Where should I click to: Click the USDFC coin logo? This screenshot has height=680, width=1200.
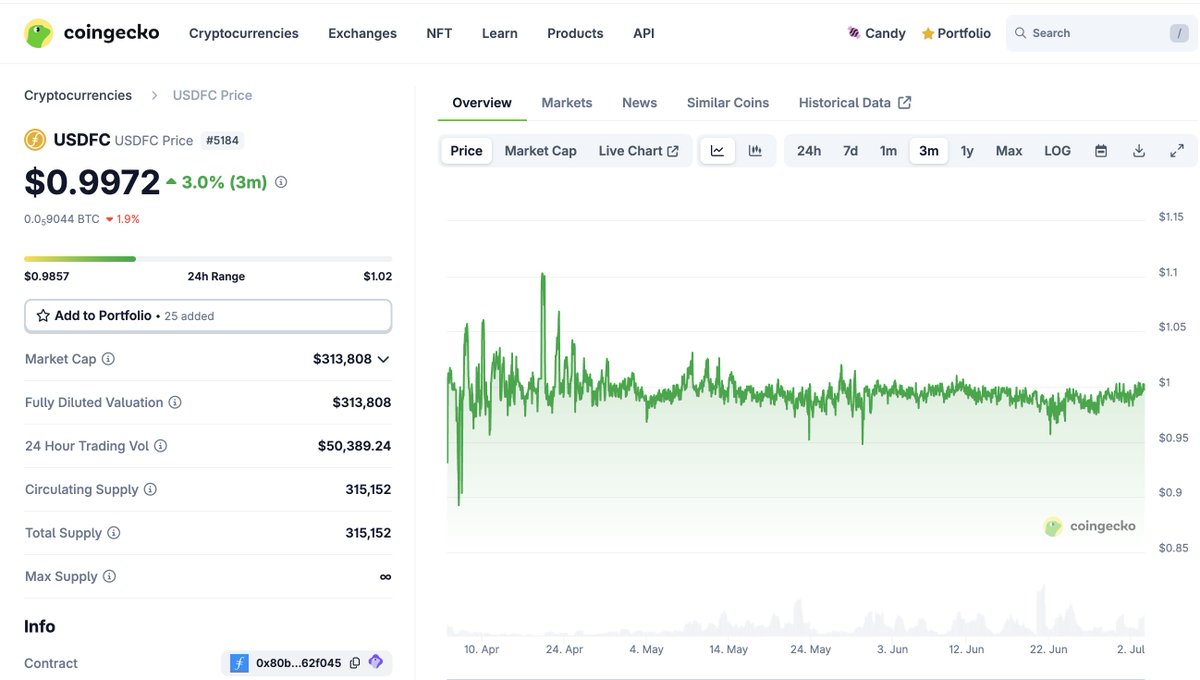pos(35,140)
